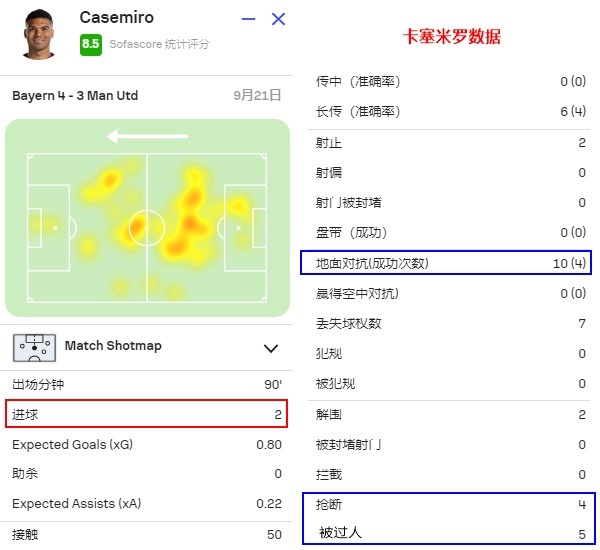Image resolution: width=600 pixels, height=550 pixels.
Task: Click the center circle of the heatmap pitch
Action: pyautogui.click(x=147, y=228)
